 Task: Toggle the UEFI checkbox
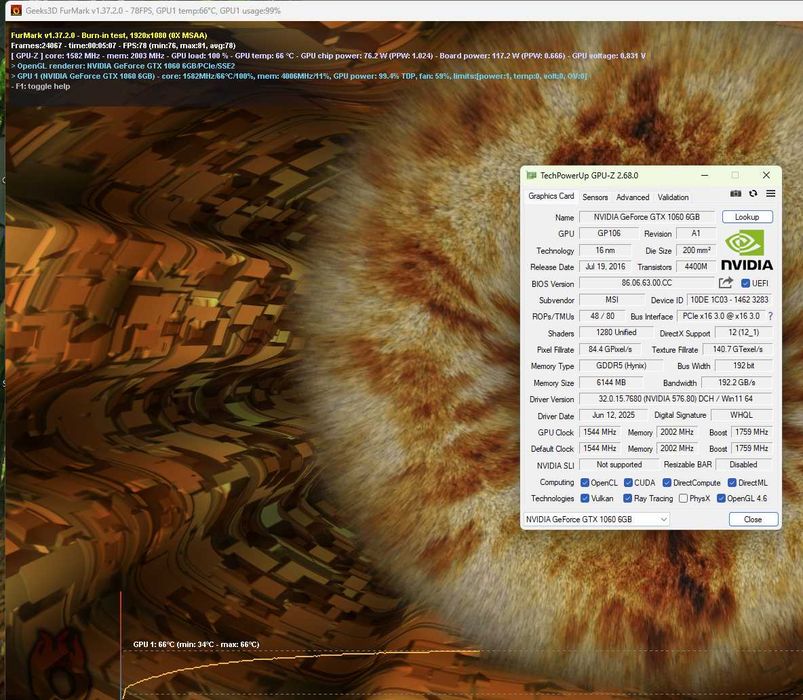pos(746,283)
